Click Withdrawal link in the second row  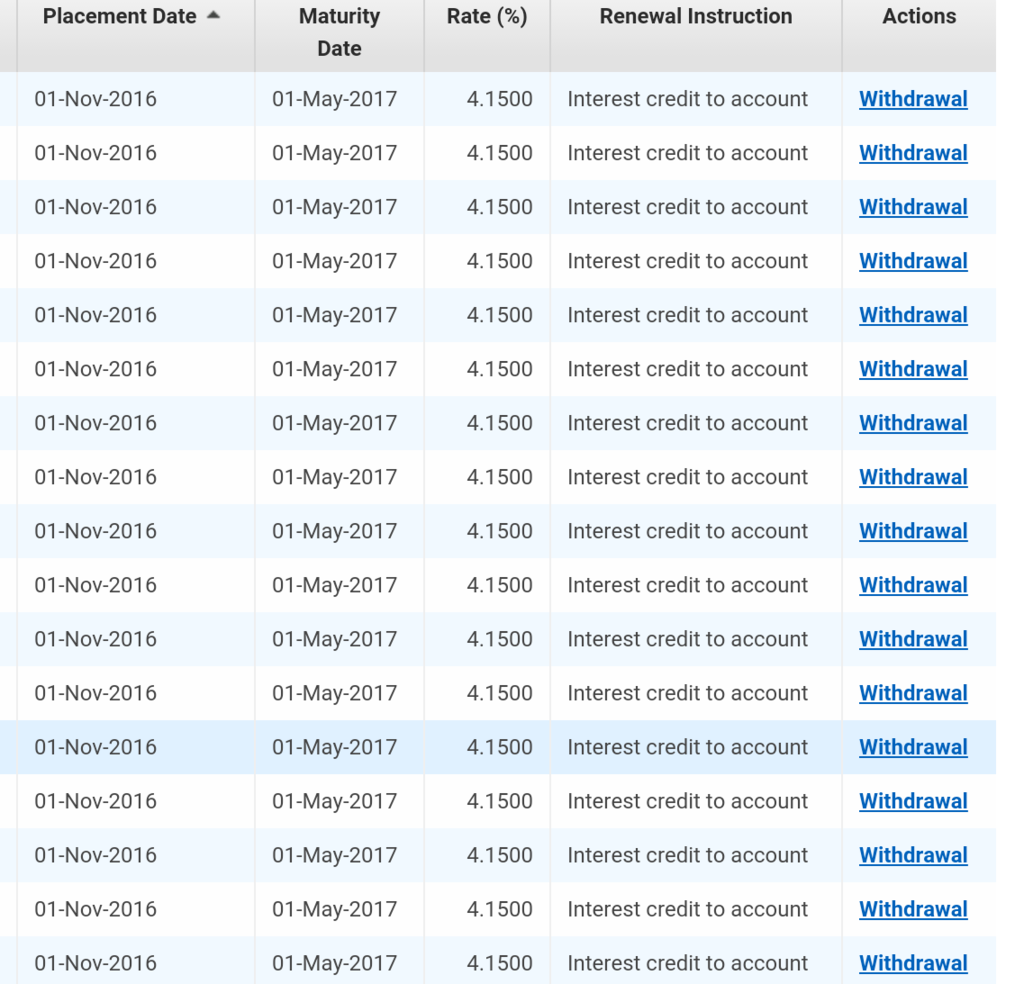pos(913,153)
